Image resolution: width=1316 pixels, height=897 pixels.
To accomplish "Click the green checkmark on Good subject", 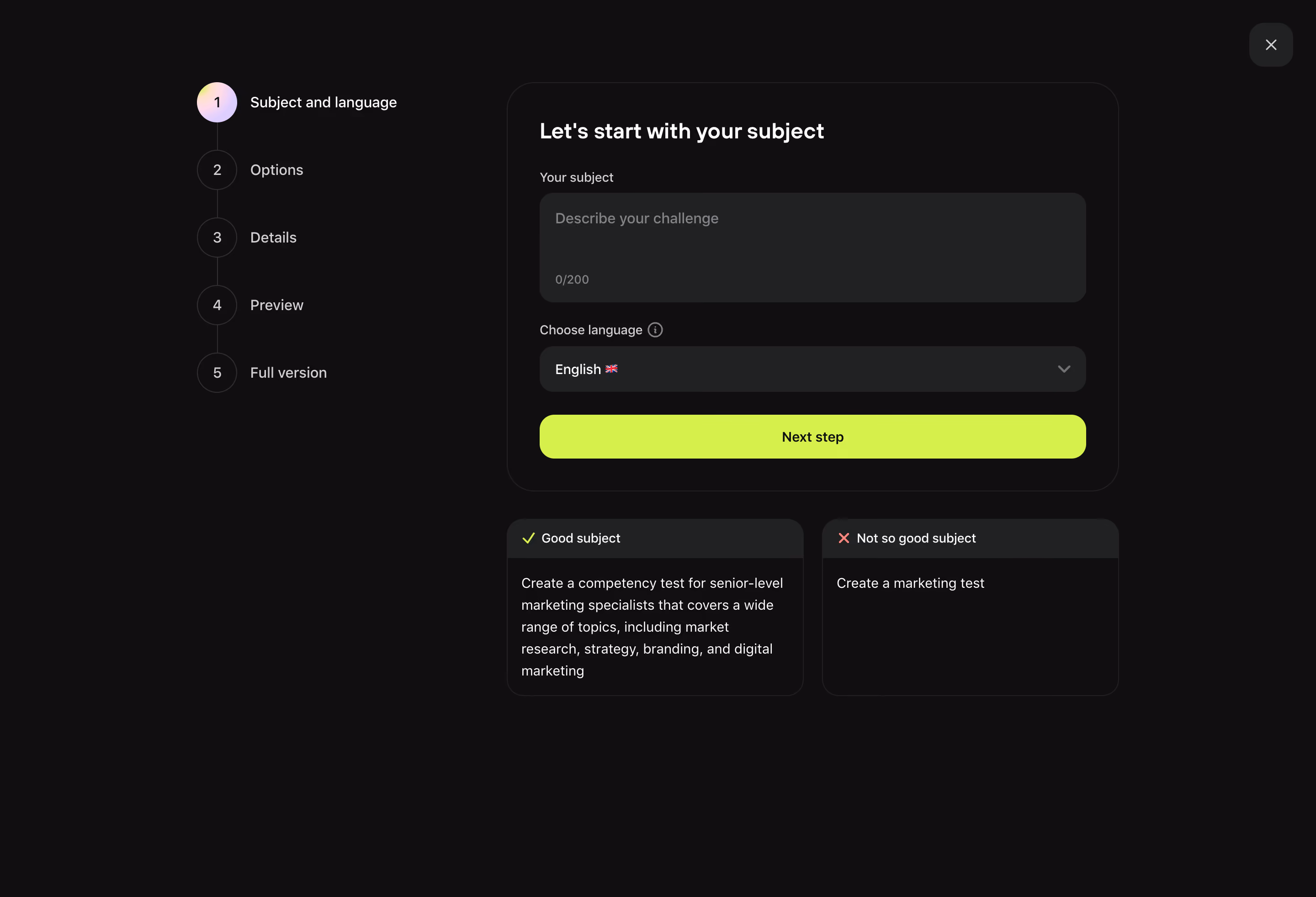I will 528,538.
